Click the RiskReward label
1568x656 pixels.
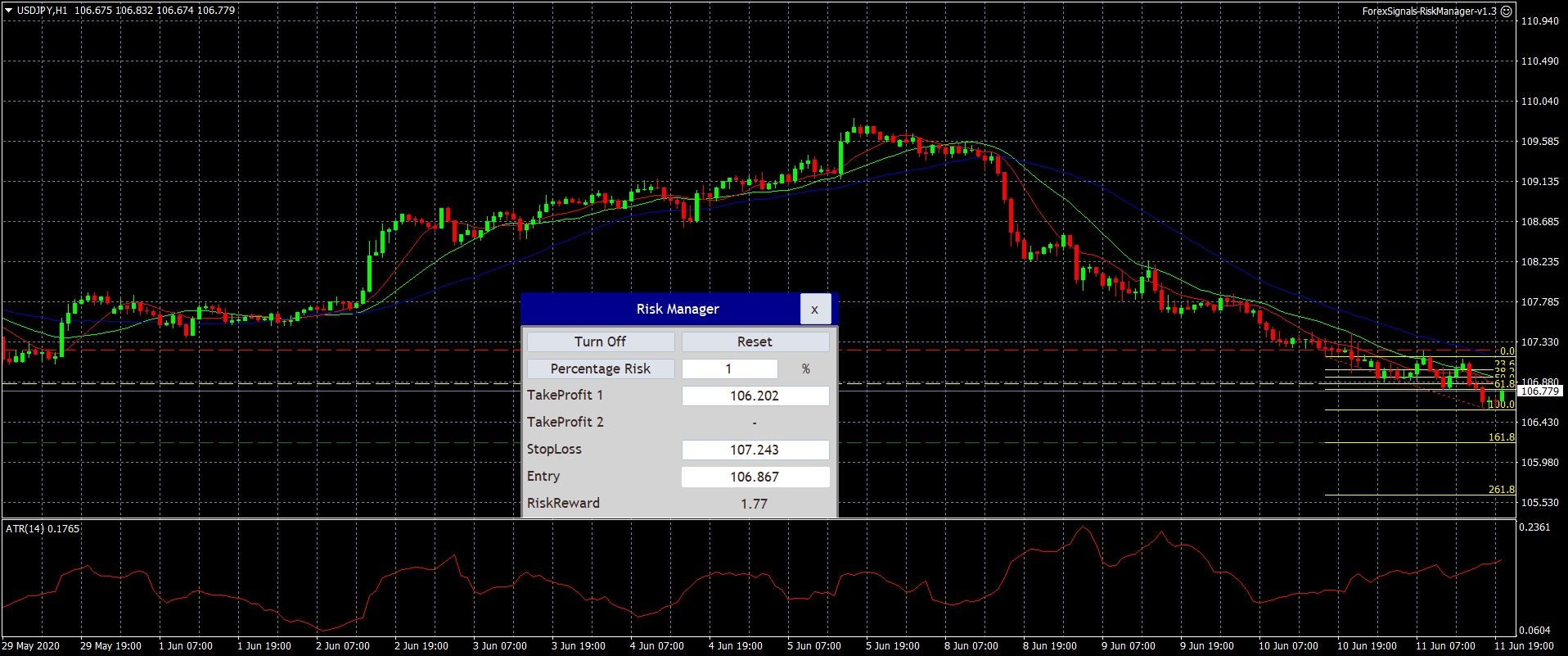(x=563, y=503)
